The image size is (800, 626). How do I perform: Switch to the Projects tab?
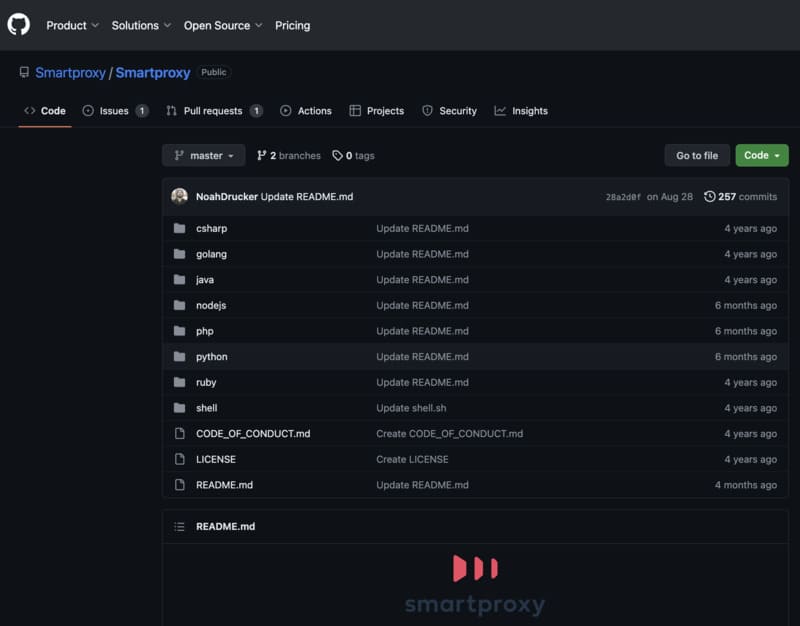pos(377,111)
